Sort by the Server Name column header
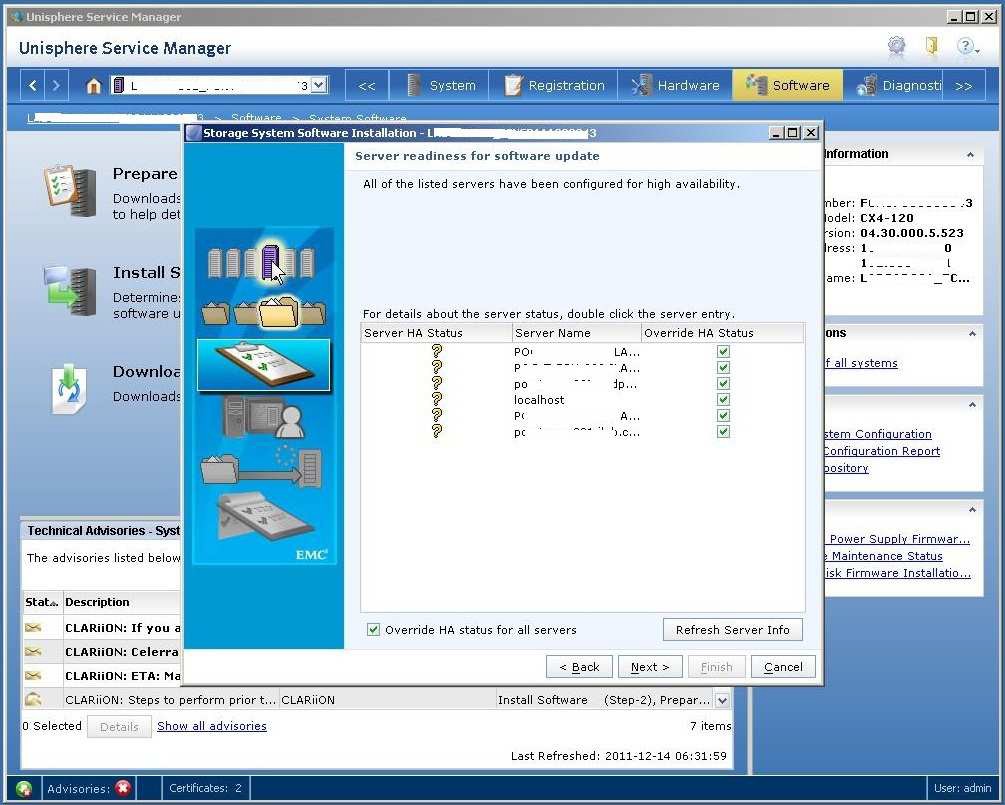The image size is (1005, 805). coord(577,333)
